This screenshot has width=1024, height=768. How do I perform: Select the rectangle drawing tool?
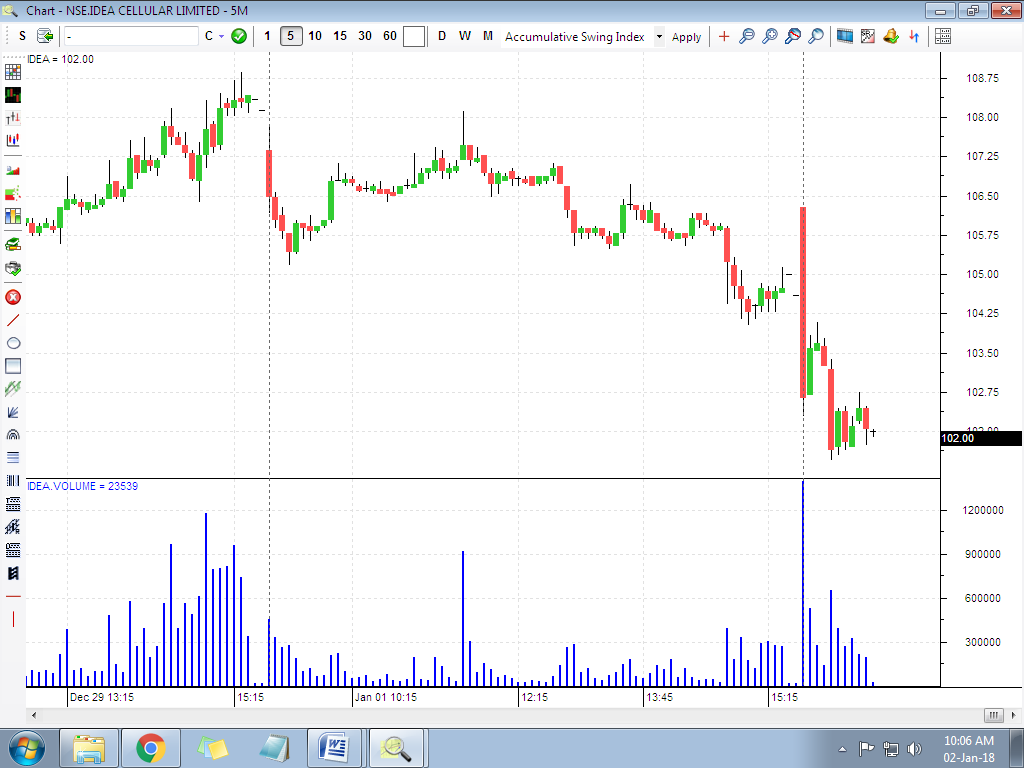point(12,366)
